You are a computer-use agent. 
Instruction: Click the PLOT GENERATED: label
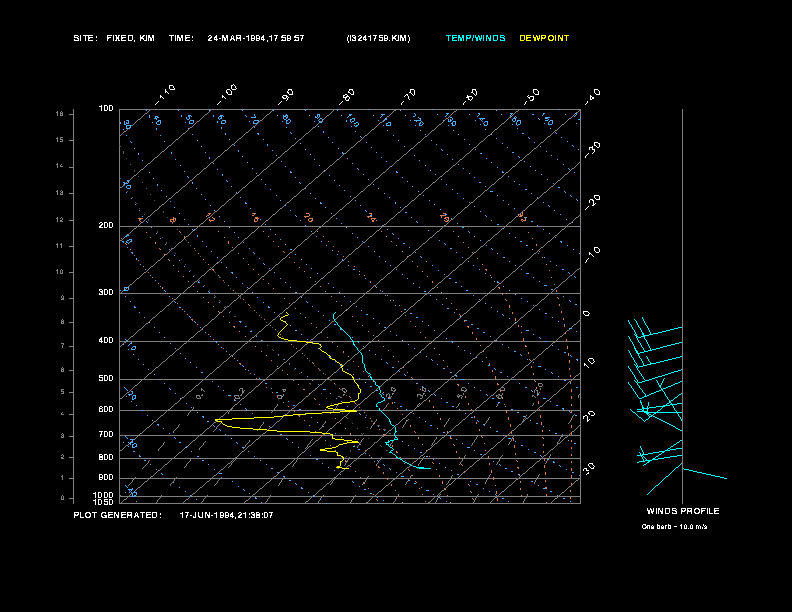[118, 515]
